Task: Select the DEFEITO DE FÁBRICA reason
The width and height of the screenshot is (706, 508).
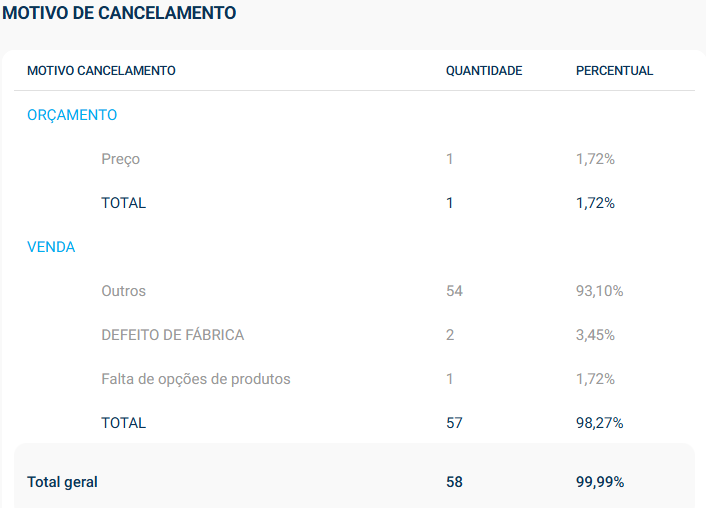Action: (x=173, y=335)
